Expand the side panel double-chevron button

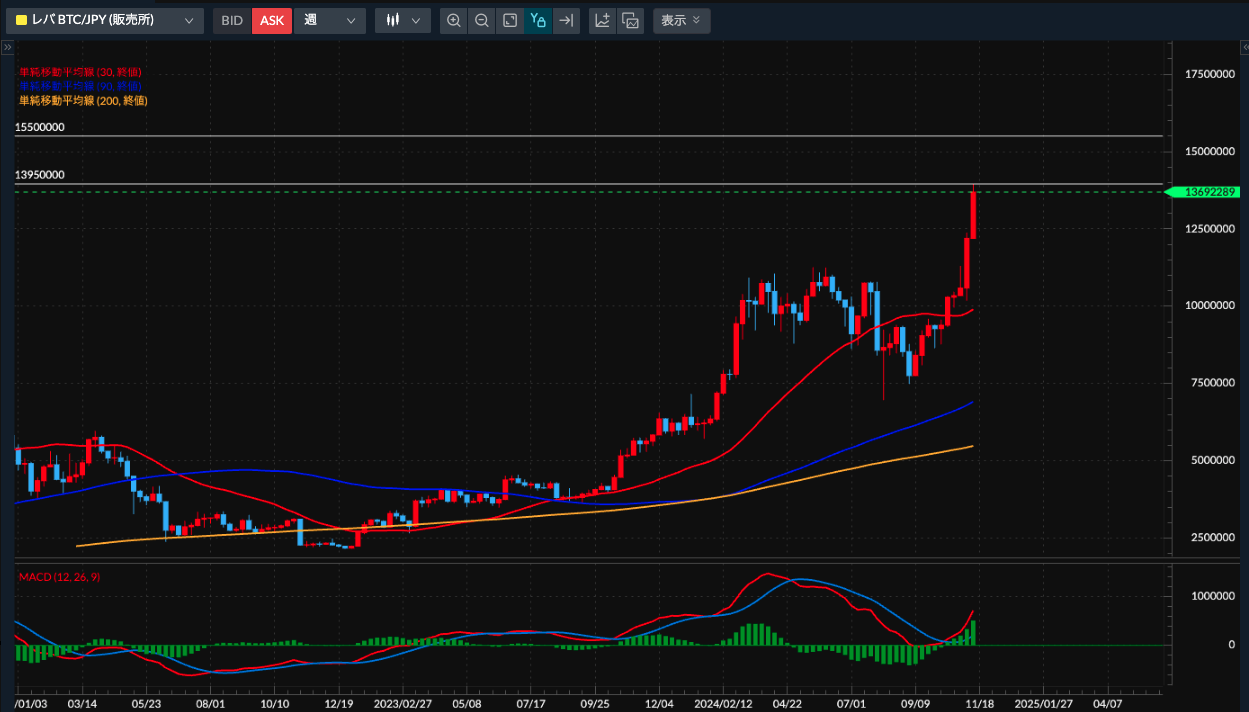6,47
